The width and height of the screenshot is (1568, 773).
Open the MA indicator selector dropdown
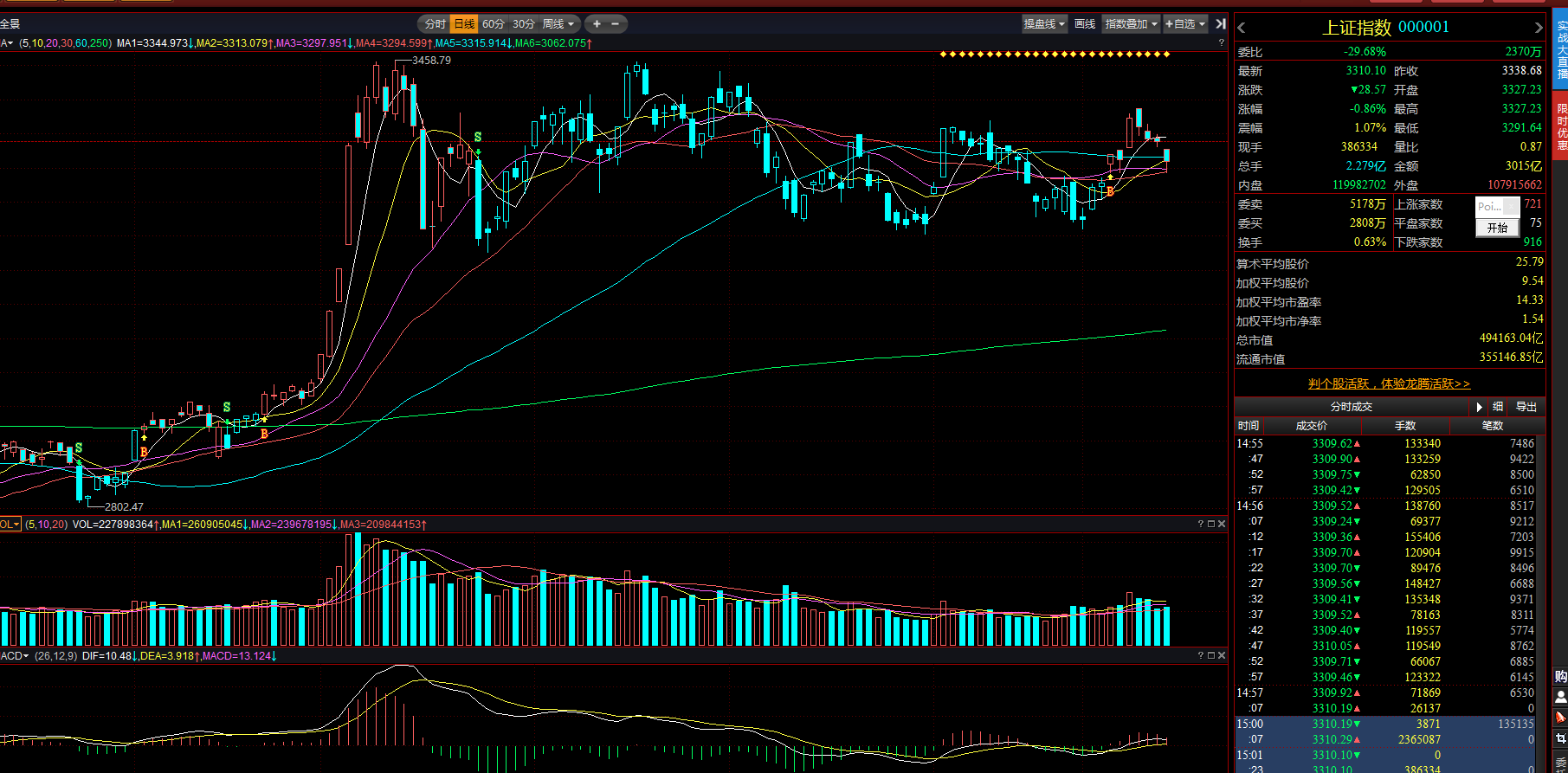7,42
